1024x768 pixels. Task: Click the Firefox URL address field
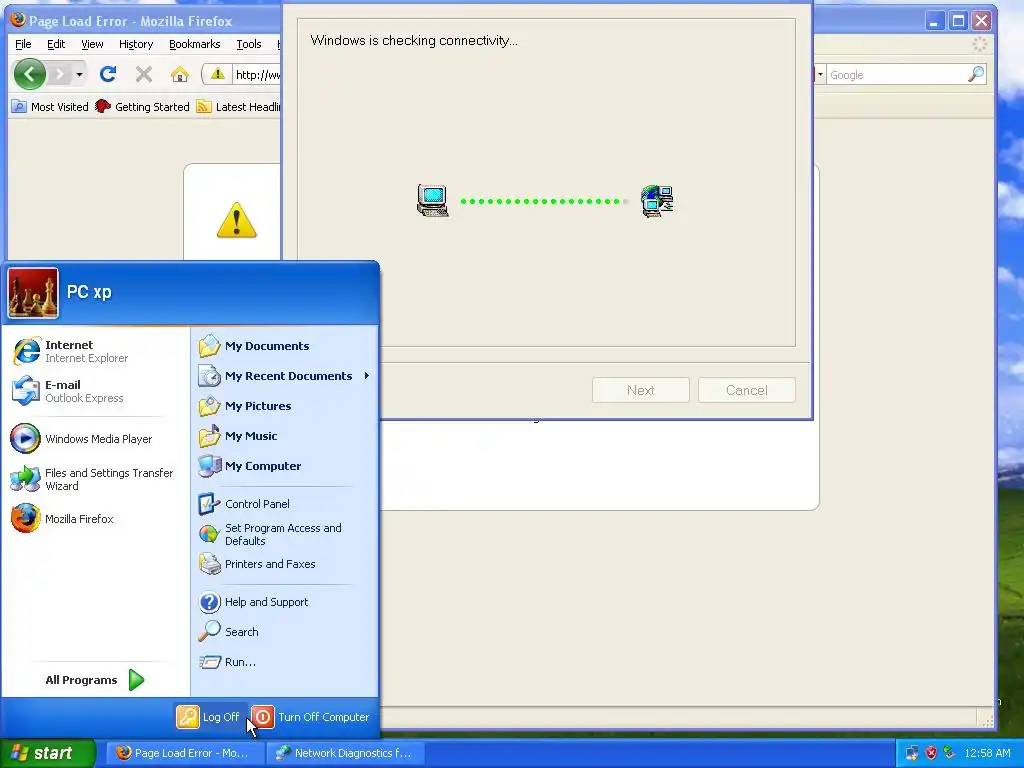(257, 74)
